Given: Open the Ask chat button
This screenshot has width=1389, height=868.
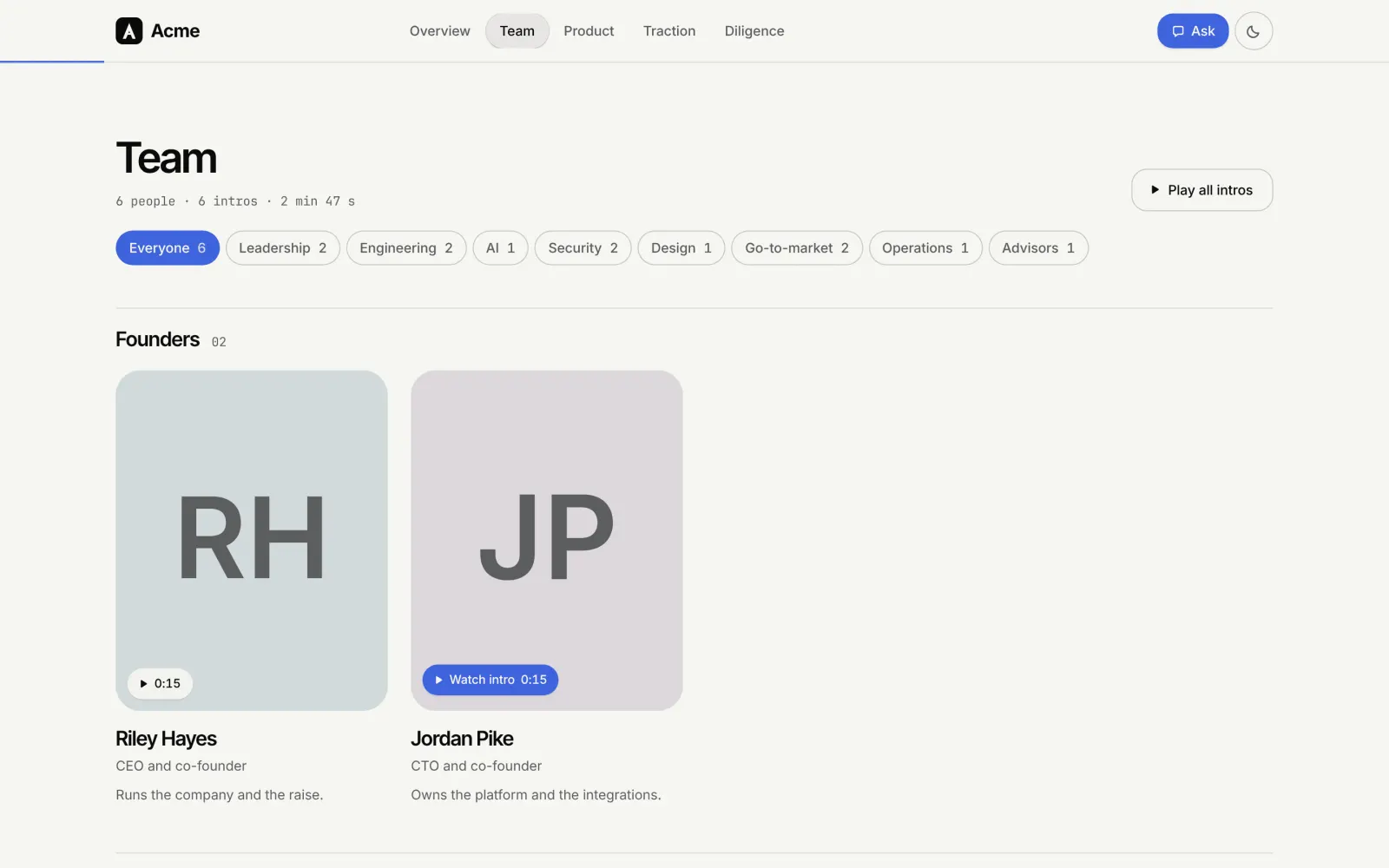Looking at the screenshot, I should pyautogui.click(x=1193, y=31).
